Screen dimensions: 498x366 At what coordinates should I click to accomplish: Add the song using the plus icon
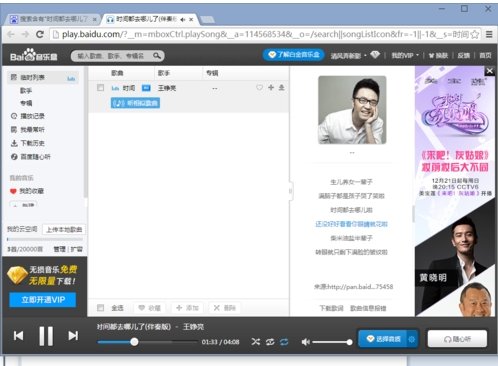[x=271, y=87]
